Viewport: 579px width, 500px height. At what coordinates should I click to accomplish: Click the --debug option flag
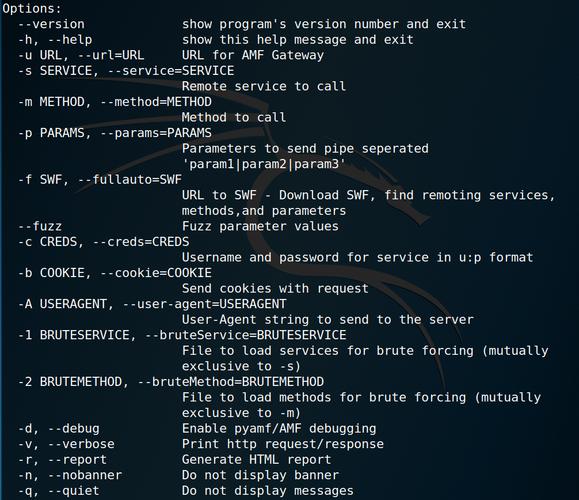click(x=73, y=428)
